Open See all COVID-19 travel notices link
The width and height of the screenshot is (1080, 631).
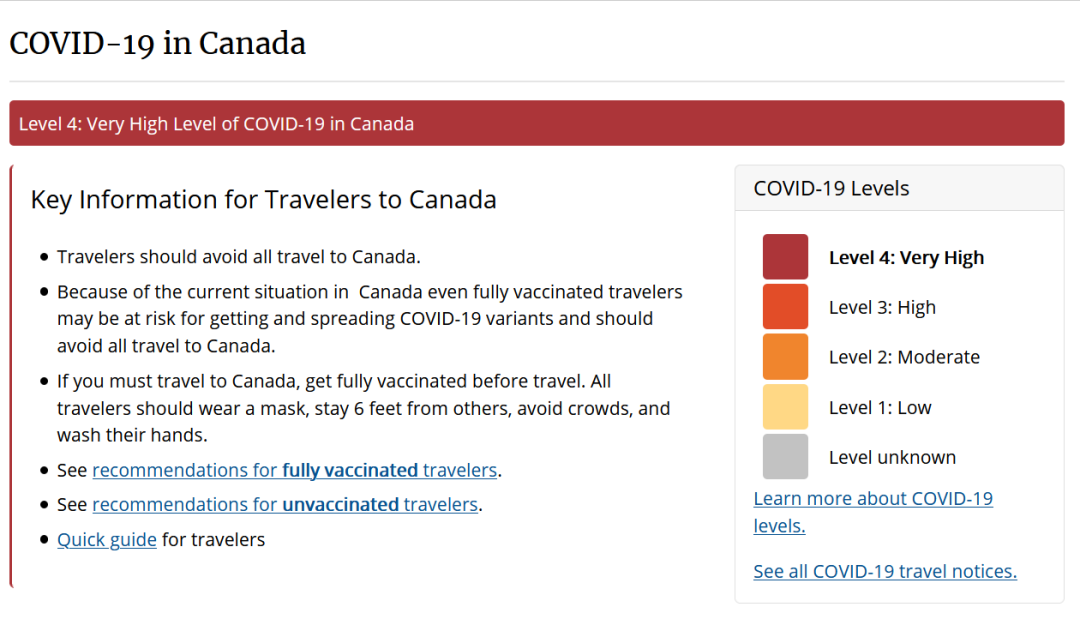(885, 572)
